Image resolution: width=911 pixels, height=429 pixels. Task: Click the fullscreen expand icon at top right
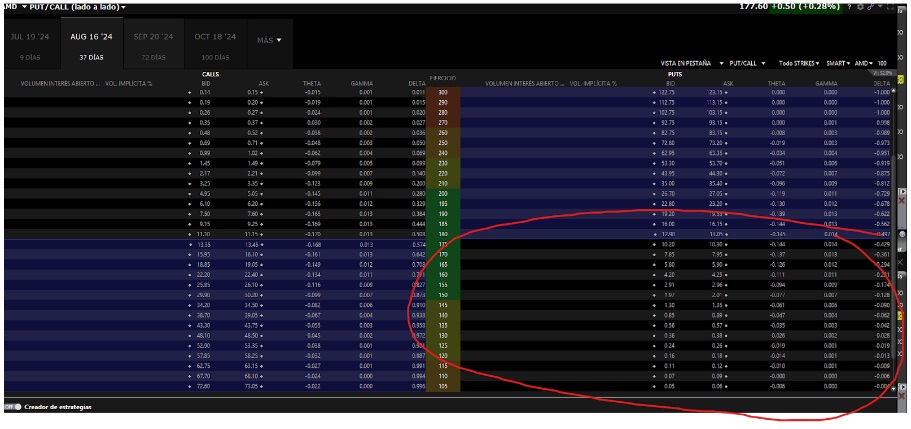pos(889,6)
